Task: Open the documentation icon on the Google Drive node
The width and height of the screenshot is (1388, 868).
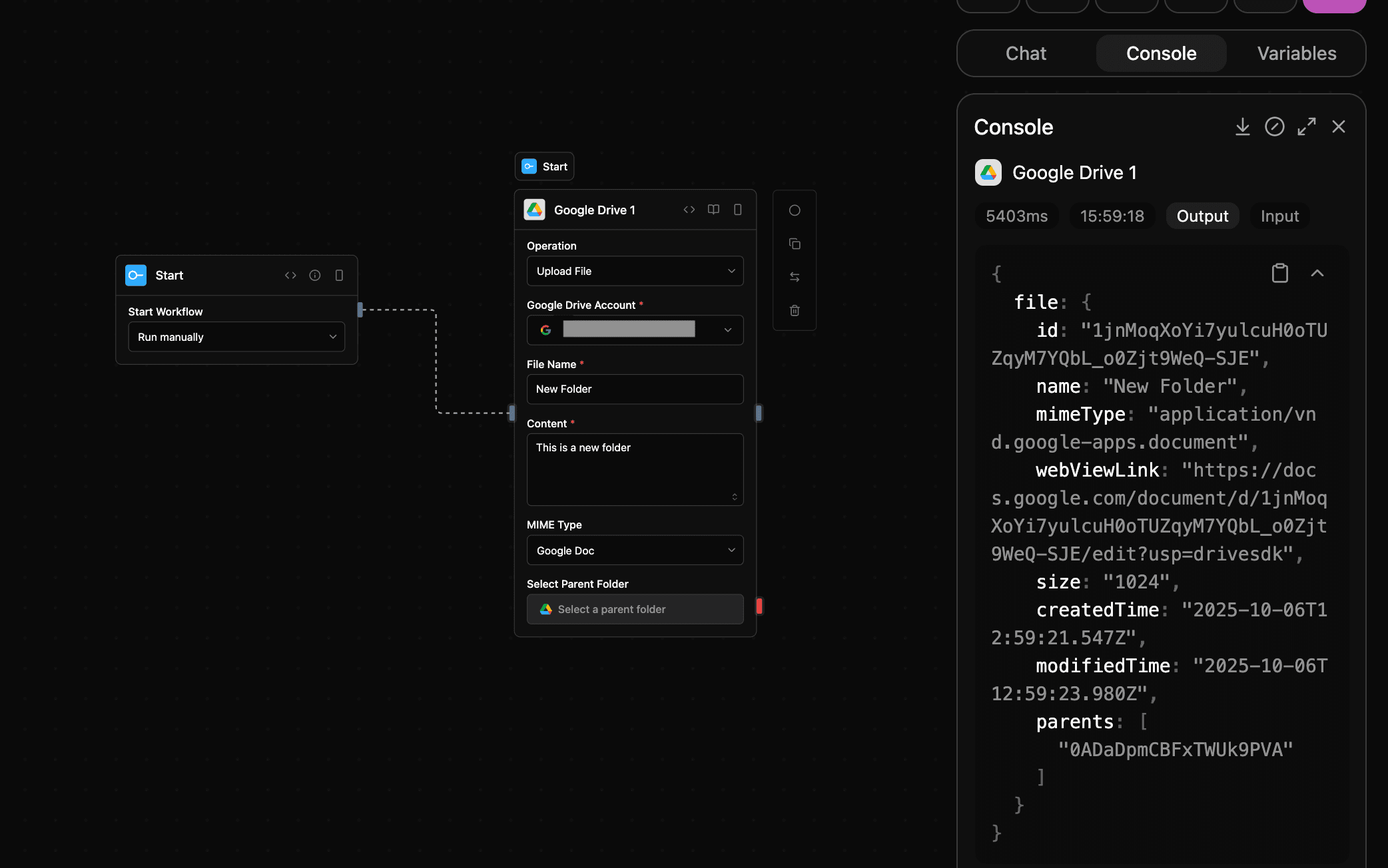Action: tap(713, 209)
